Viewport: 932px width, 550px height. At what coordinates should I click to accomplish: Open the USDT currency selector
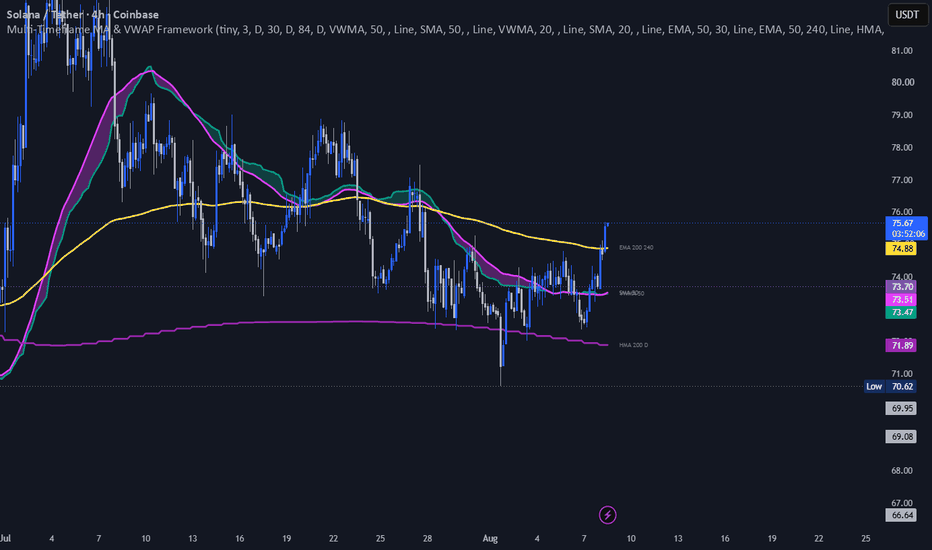coord(907,15)
